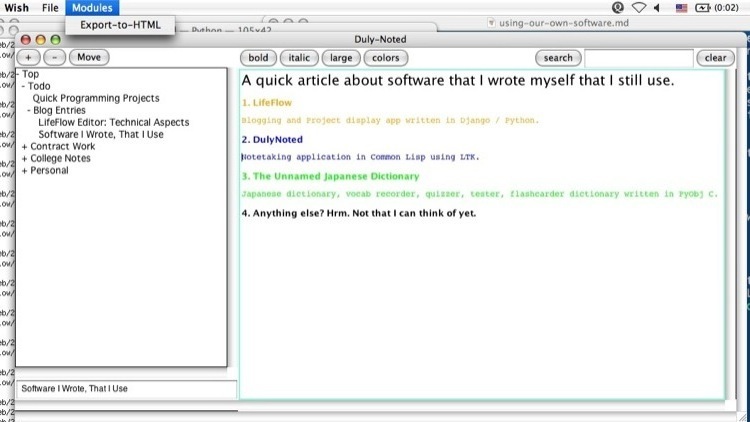This screenshot has width=750, height=422.
Task: Select Software I Wrote, That I Use note
Action: 101,134
